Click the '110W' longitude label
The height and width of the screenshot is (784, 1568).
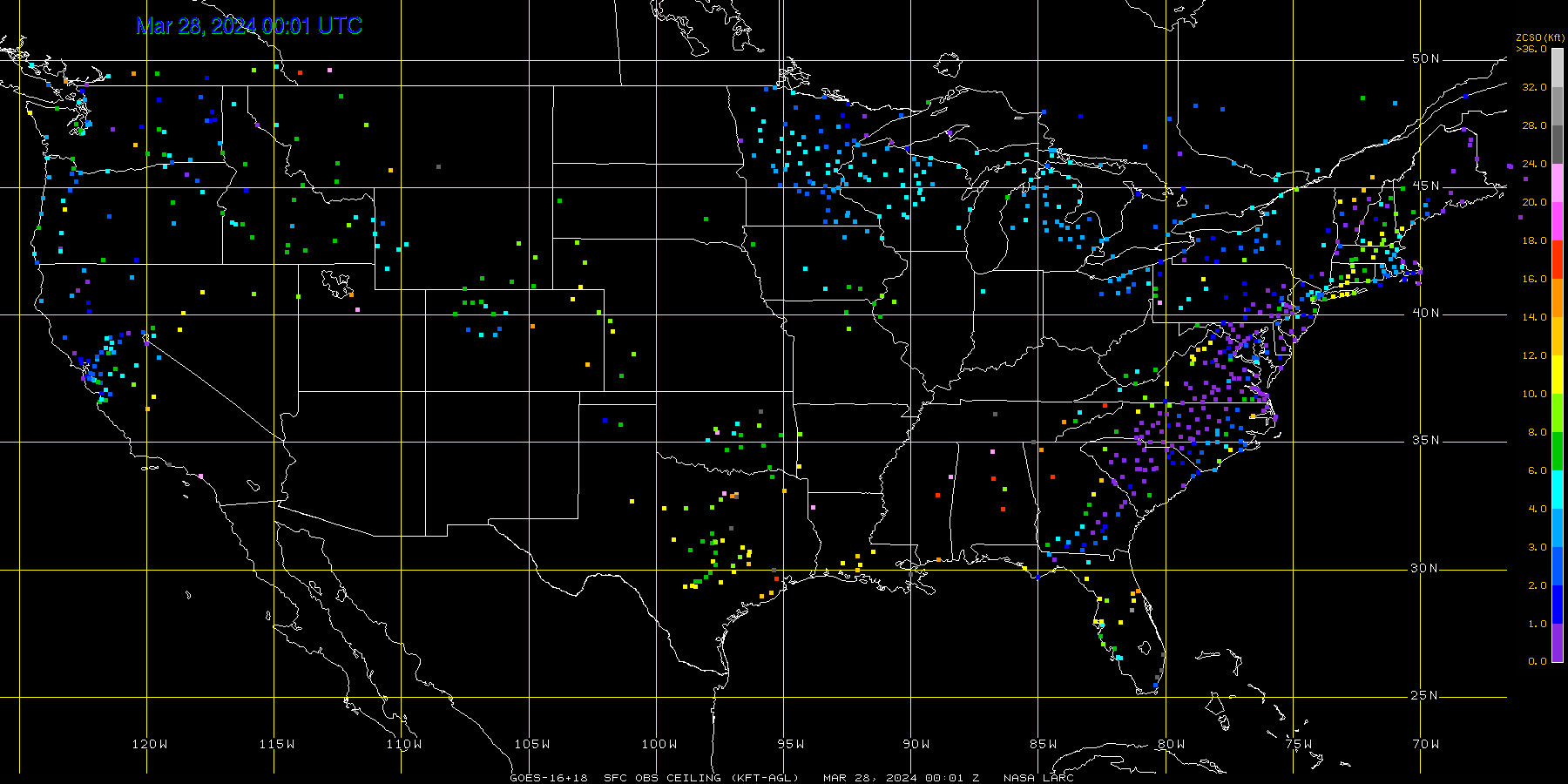coord(404,744)
